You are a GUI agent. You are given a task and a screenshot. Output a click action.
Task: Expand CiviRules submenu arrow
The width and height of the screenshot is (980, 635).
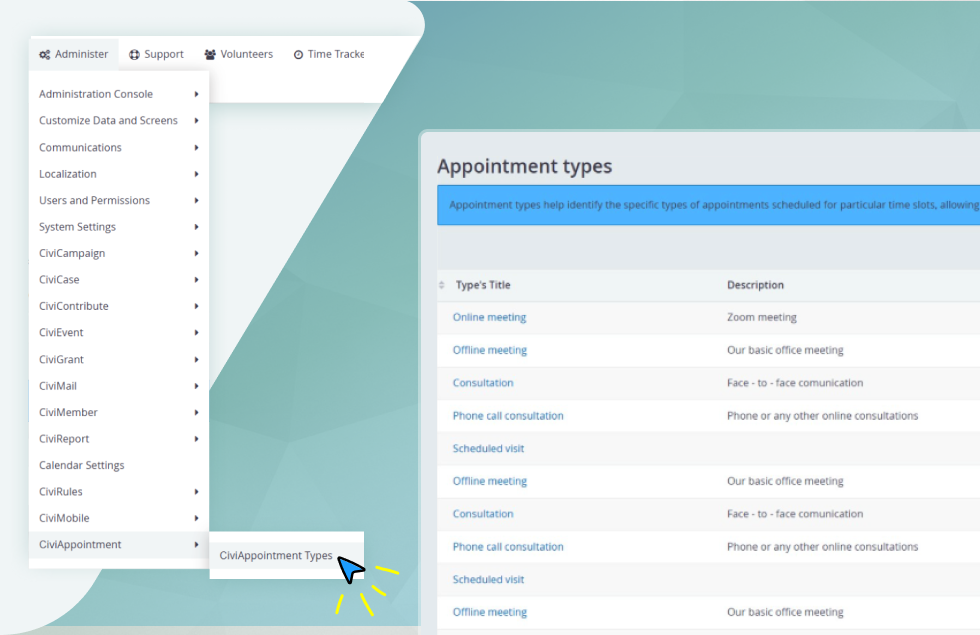click(x=196, y=492)
